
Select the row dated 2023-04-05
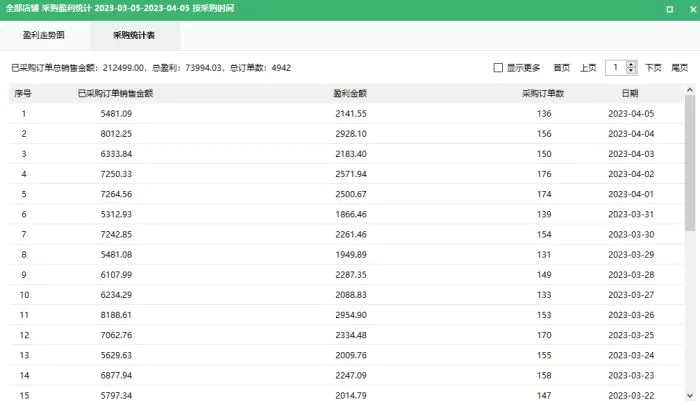click(346, 113)
